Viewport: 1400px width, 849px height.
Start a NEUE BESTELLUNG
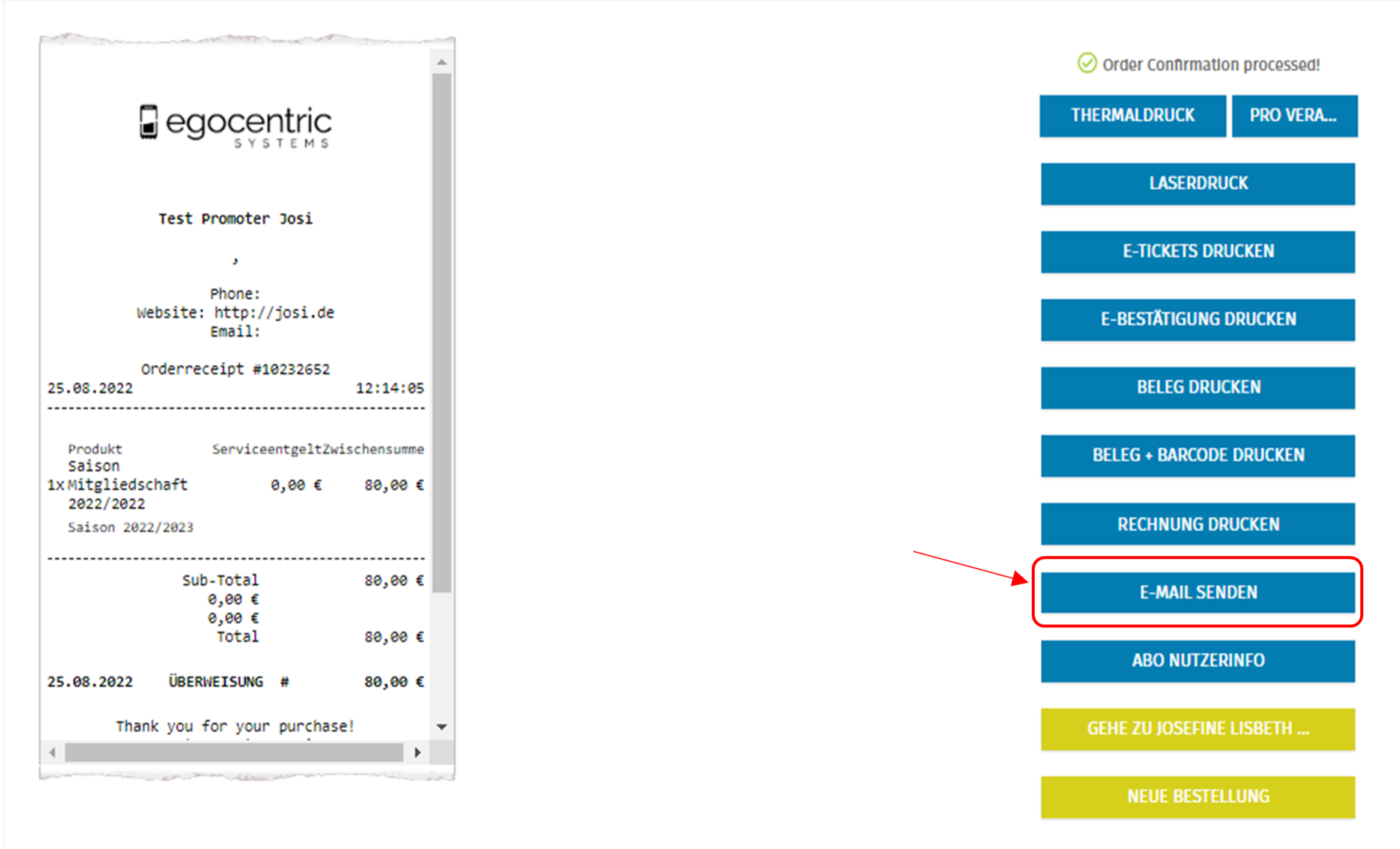pyautogui.click(x=1198, y=796)
